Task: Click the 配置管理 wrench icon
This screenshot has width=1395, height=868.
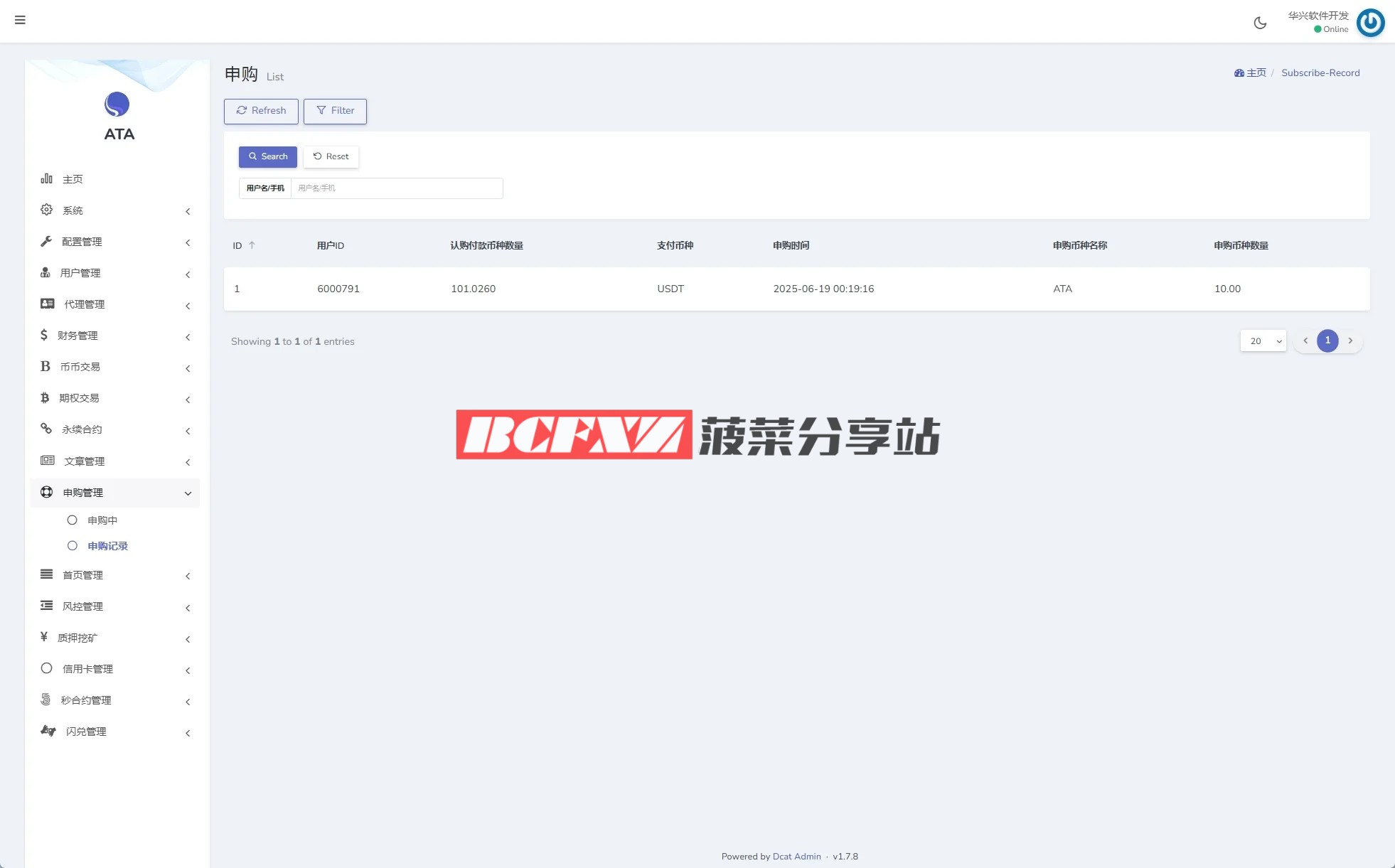Action: coord(47,241)
